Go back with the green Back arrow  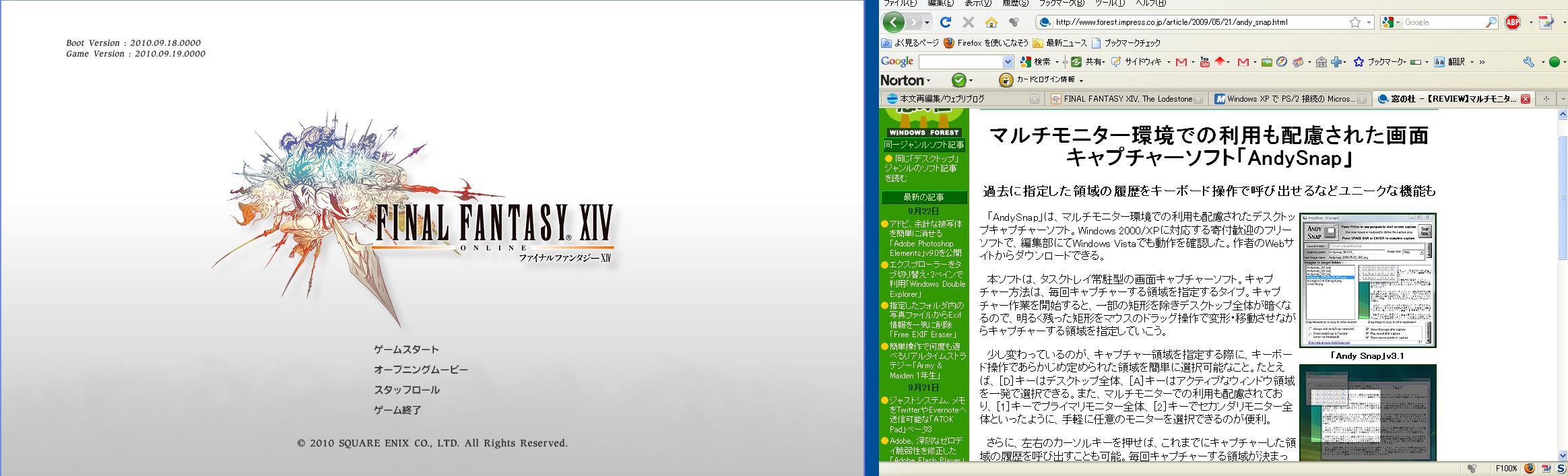pyautogui.click(x=893, y=22)
